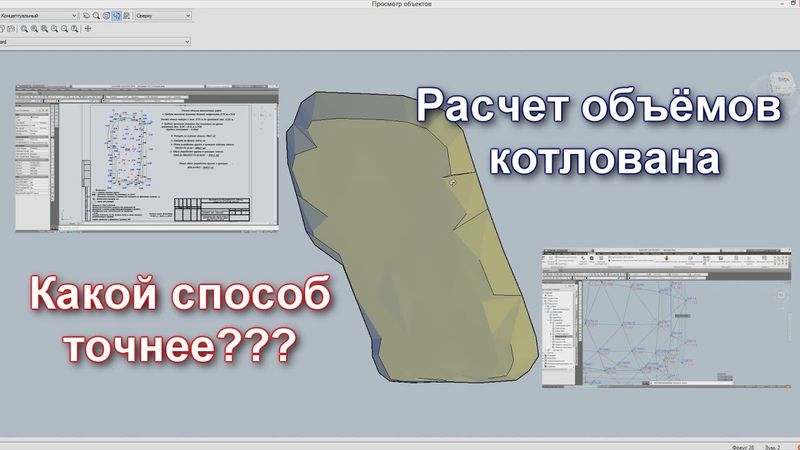Click the ViewCube top face labeled Верх

[x=782, y=81]
